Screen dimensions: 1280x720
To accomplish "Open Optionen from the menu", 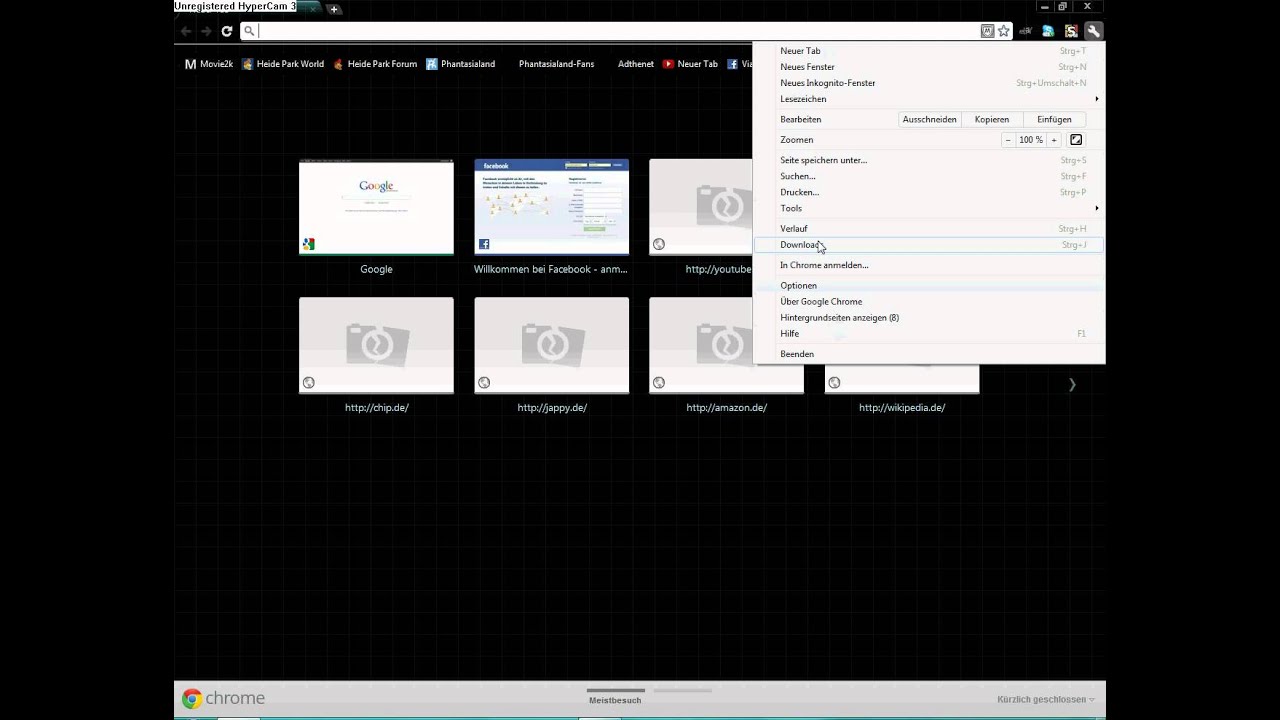I will click(928, 285).
